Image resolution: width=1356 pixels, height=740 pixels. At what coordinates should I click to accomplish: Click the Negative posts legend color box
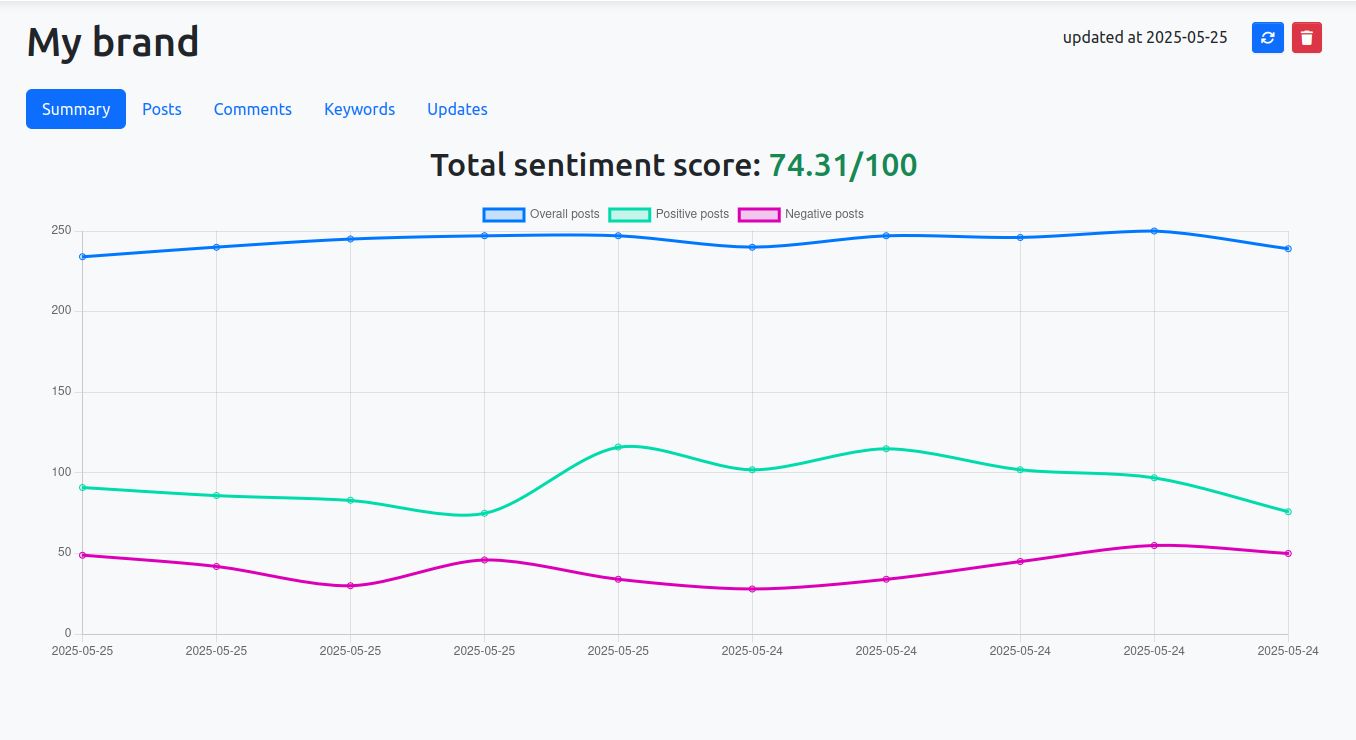pyautogui.click(x=758, y=214)
